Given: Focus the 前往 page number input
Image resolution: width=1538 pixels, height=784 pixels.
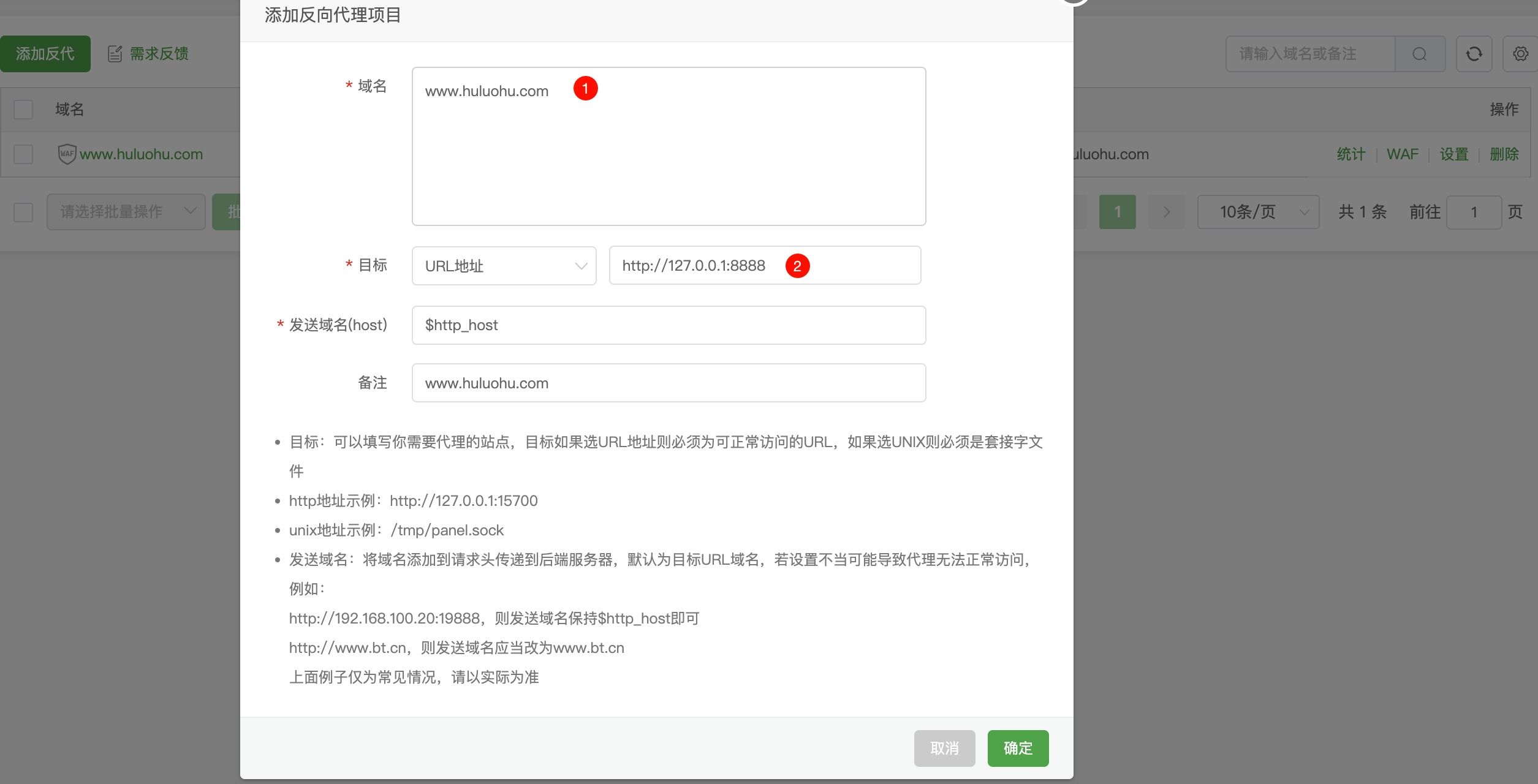Looking at the screenshot, I should point(1474,212).
